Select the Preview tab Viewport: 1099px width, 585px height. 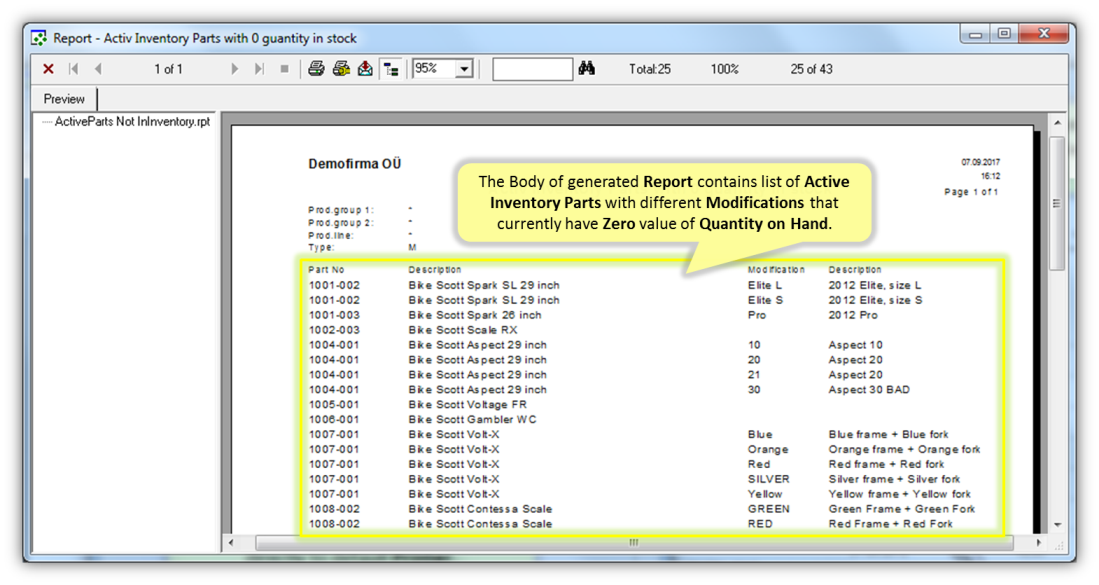[x=64, y=99]
